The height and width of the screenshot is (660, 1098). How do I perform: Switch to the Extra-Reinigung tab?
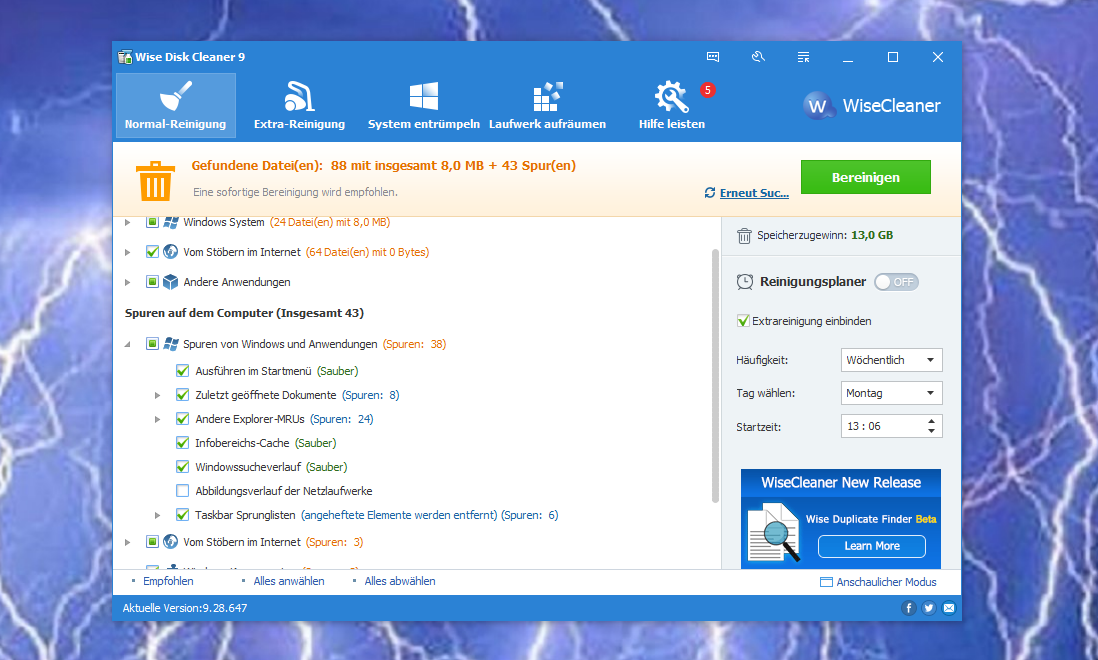coord(300,105)
